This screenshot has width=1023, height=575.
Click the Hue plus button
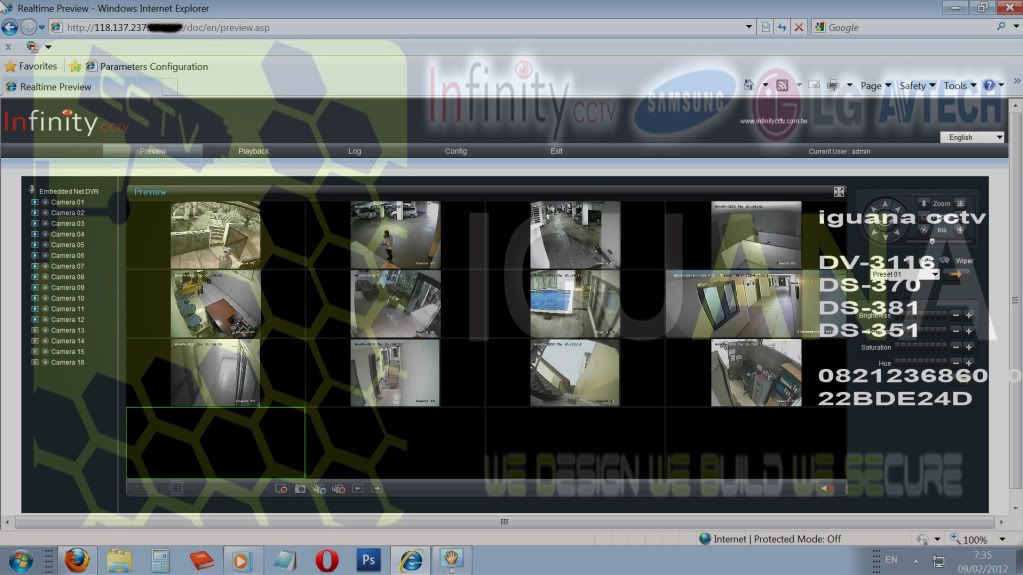click(969, 363)
